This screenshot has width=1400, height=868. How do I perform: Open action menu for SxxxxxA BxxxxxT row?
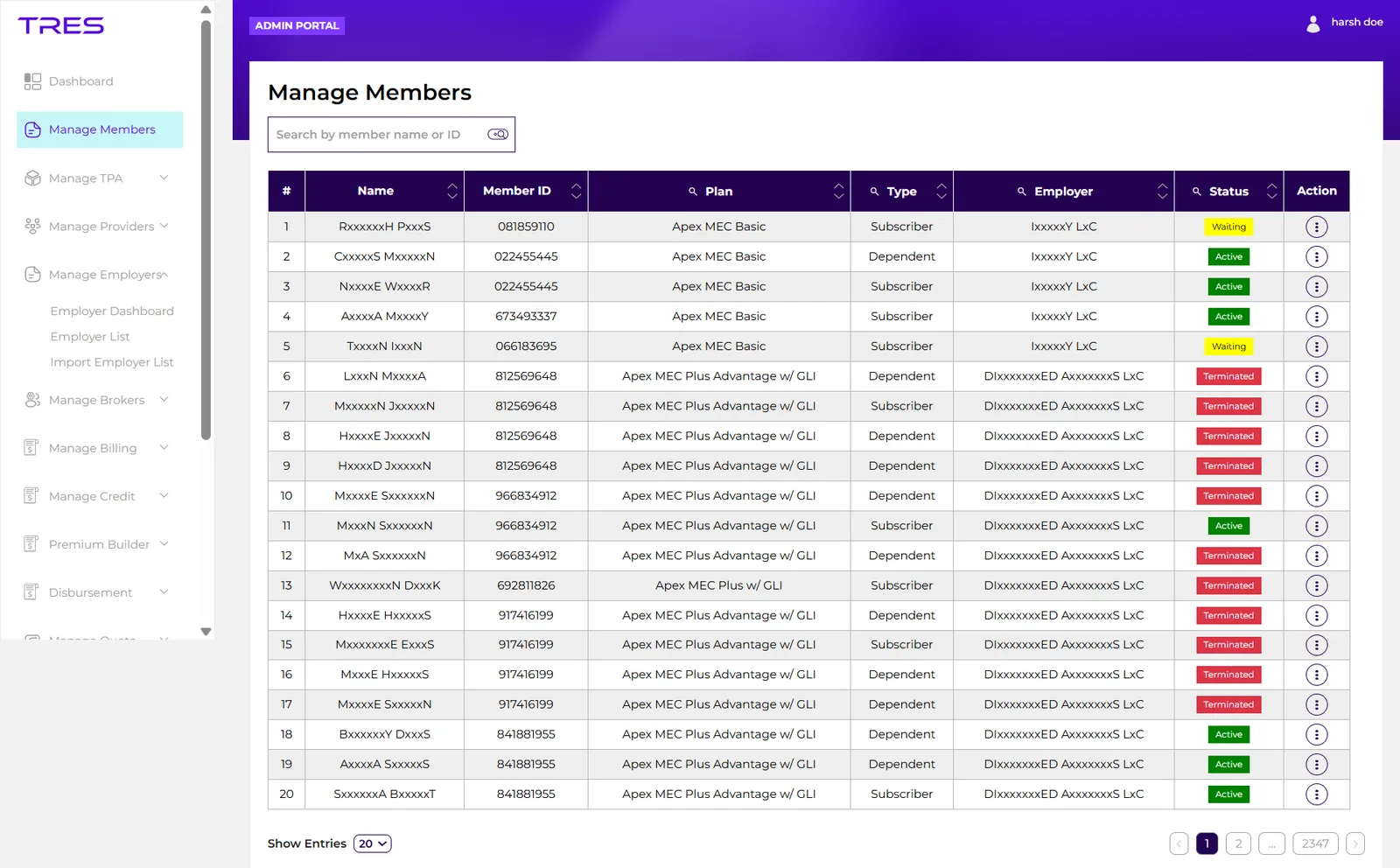coord(1316,794)
